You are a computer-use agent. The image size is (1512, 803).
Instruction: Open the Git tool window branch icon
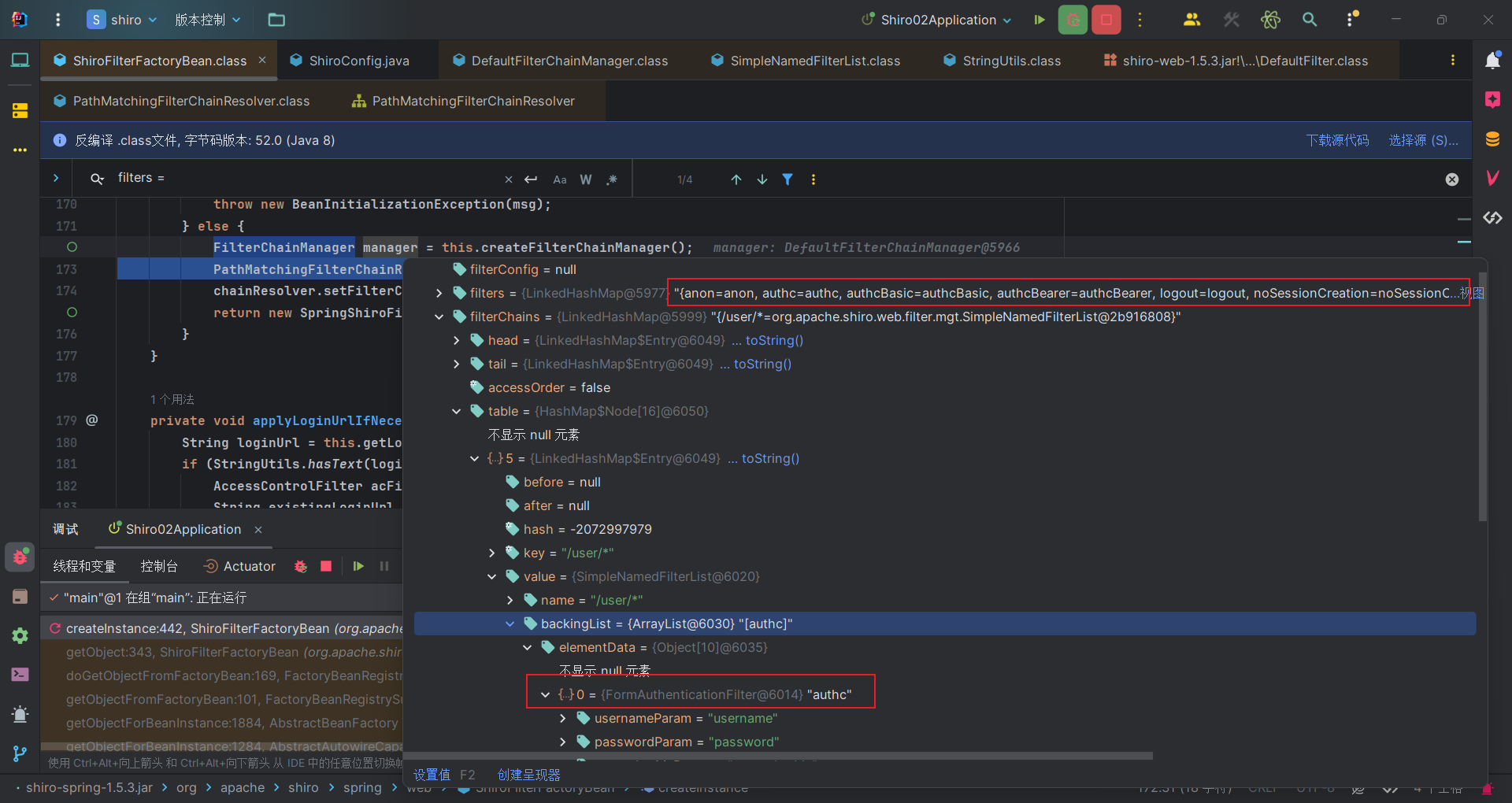pyautogui.click(x=20, y=753)
